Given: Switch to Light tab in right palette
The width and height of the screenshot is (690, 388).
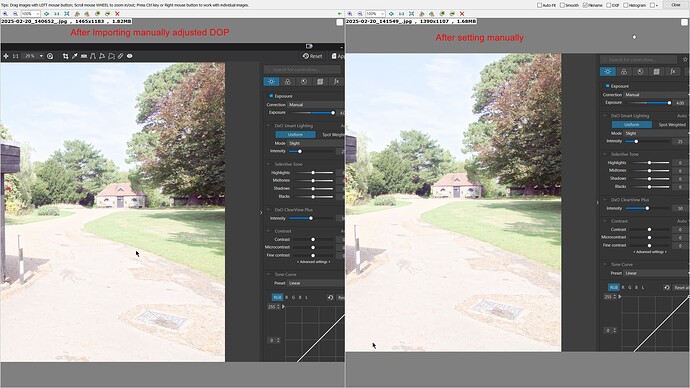Looking at the screenshot, I should (607, 72).
